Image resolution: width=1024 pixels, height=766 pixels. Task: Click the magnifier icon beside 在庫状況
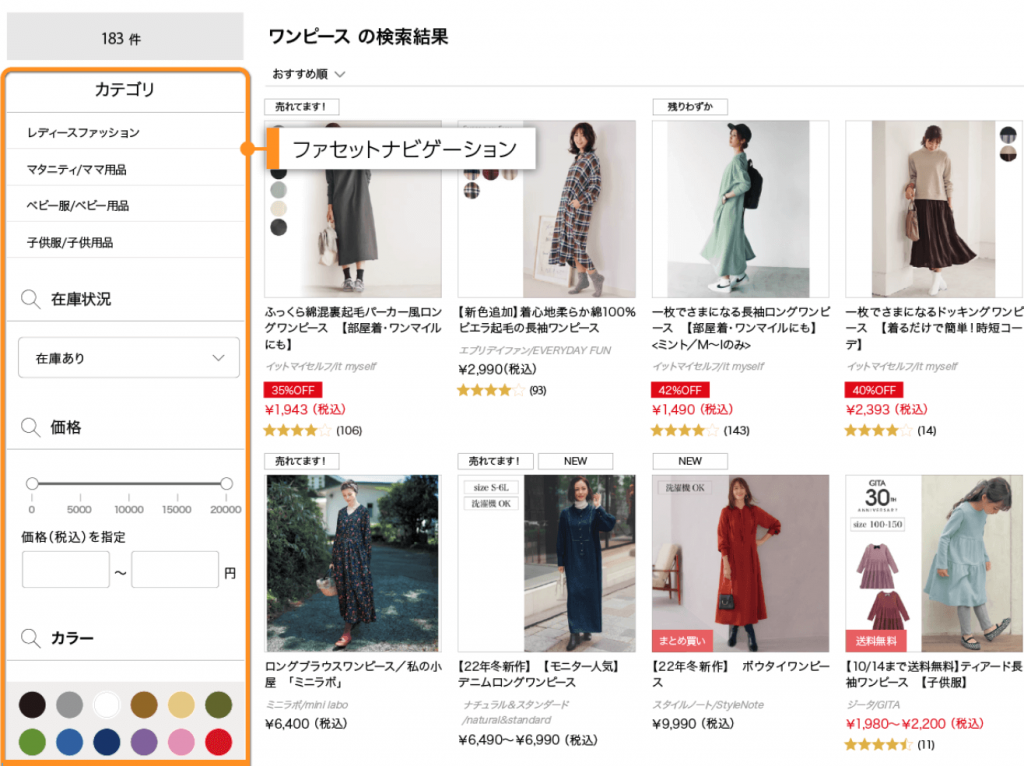click(31, 299)
